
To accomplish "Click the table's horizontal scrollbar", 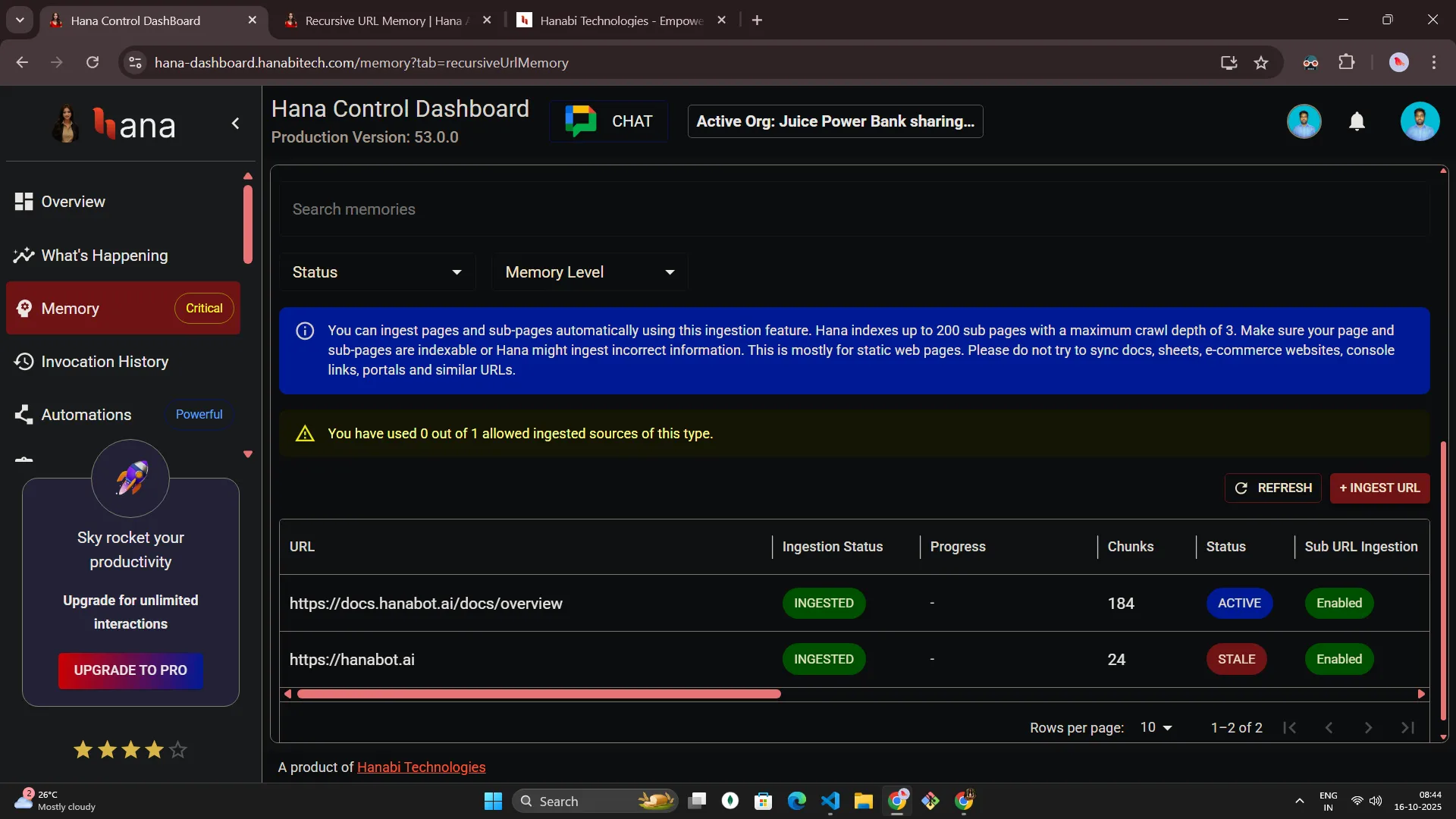I will (538, 694).
